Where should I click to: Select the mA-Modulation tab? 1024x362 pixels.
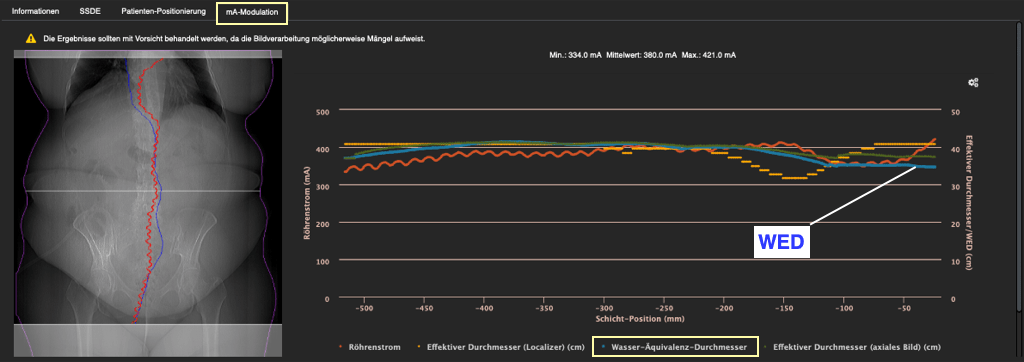pos(251,12)
